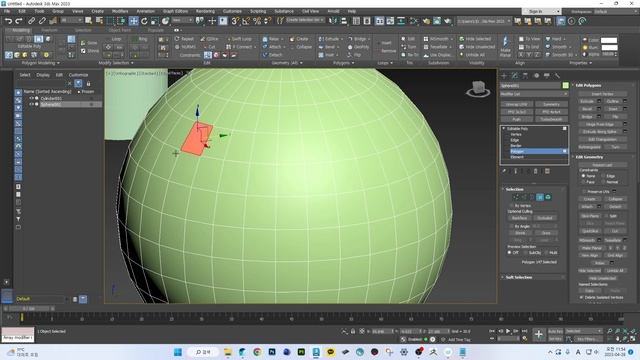Click the Sphere001 object name field
Image resolution: width=640 pixels, height=360 pixels.
[531, 85]
